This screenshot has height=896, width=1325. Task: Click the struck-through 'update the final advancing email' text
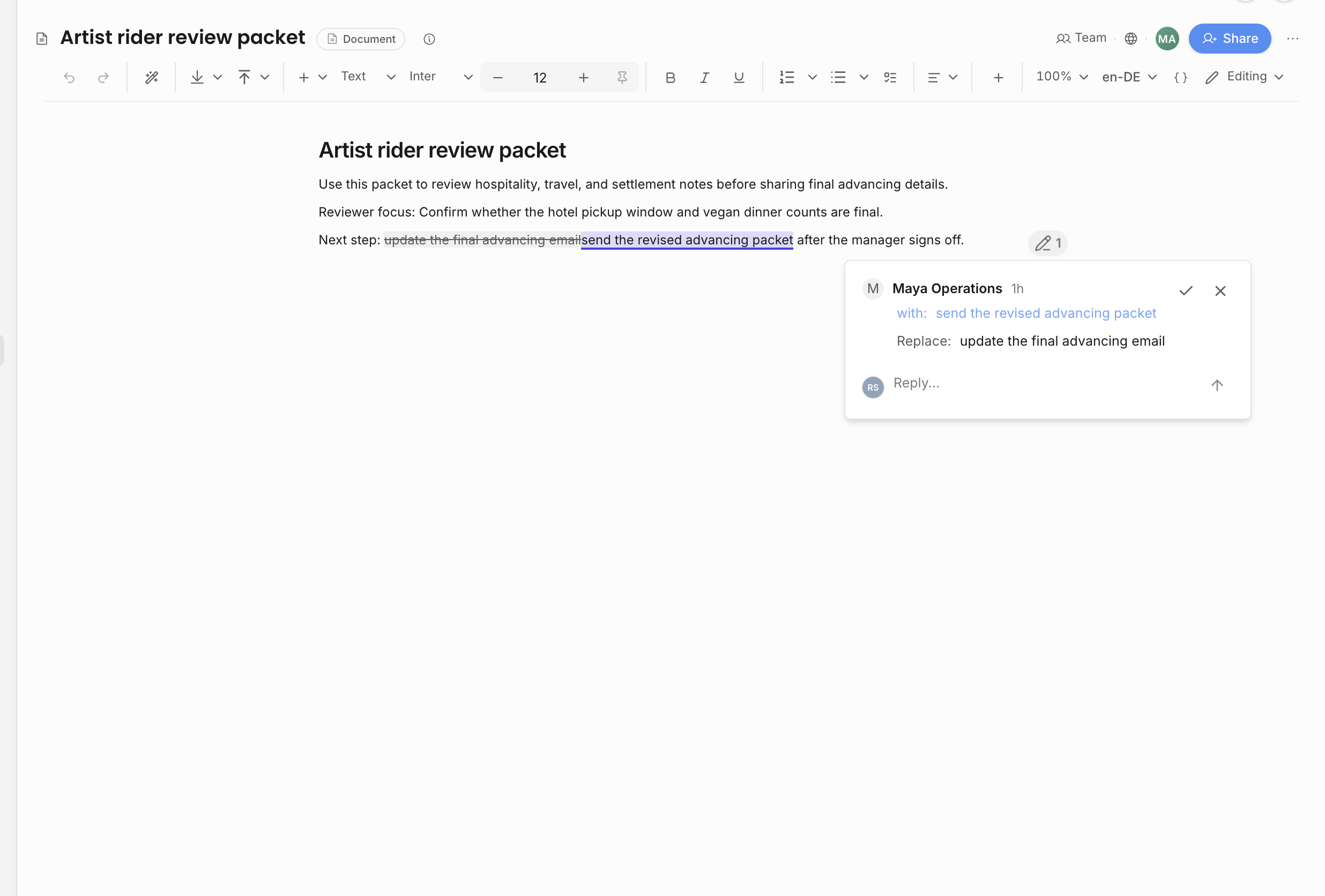482,240
